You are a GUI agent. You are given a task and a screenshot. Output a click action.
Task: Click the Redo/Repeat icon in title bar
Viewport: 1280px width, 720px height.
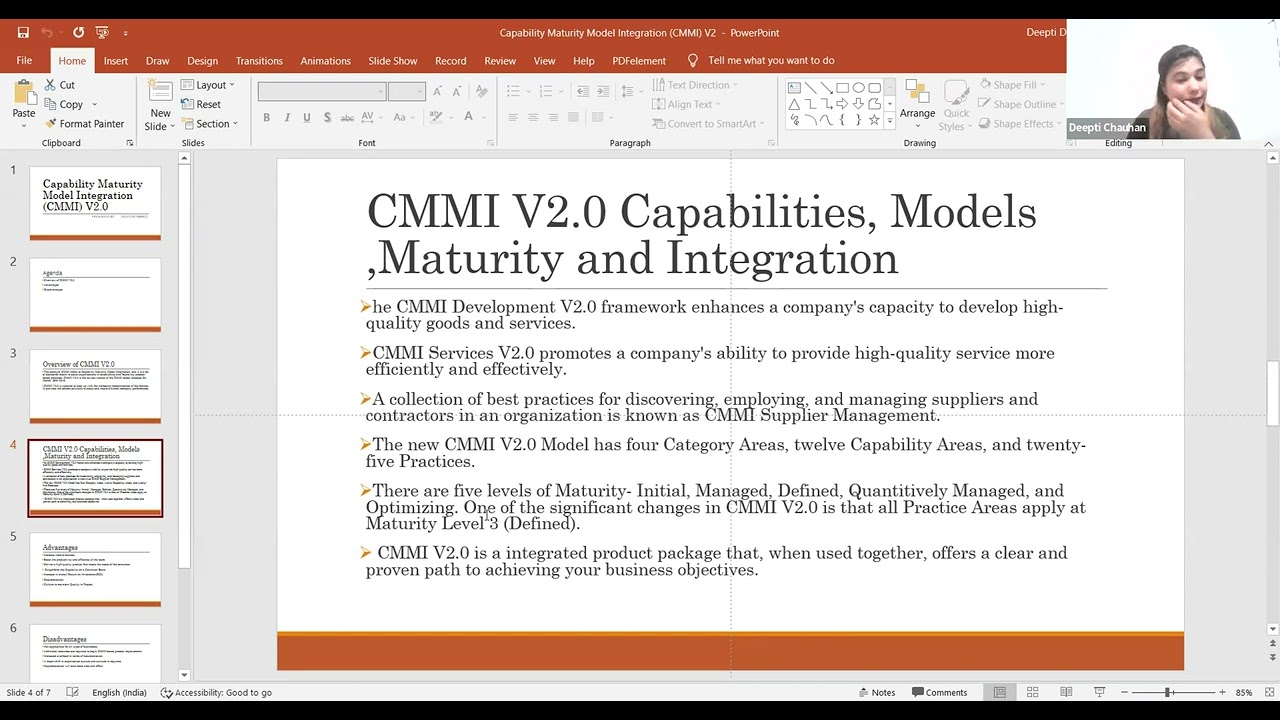tap(78, 32)
